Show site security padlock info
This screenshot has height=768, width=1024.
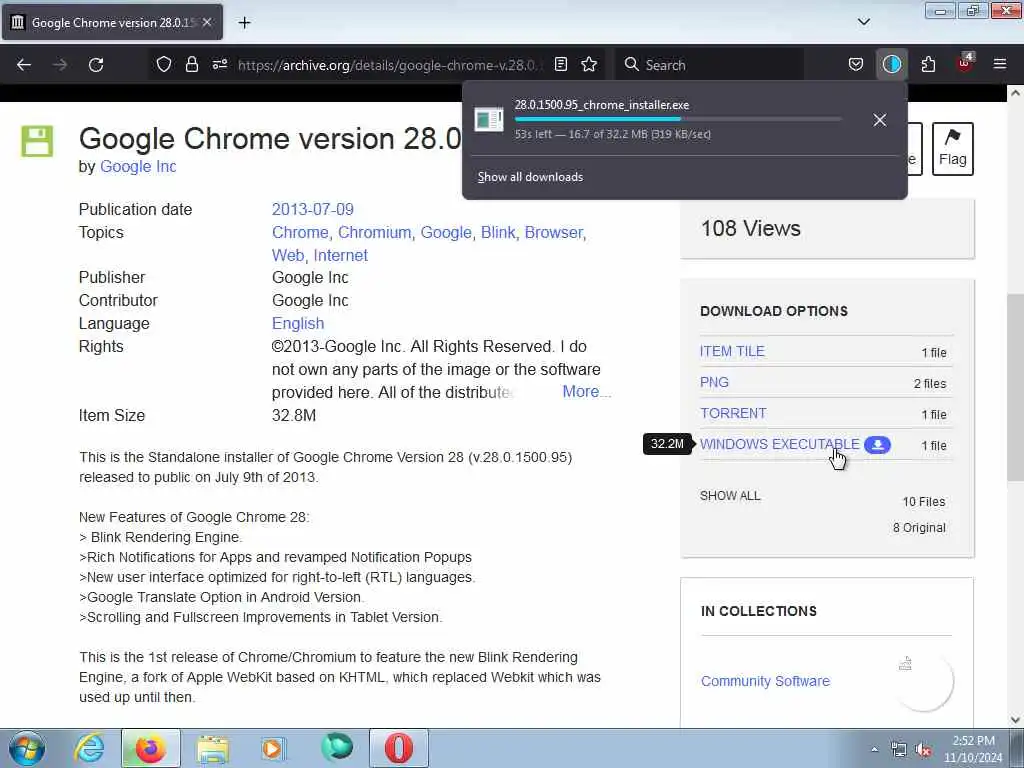(x=191, y=65)
